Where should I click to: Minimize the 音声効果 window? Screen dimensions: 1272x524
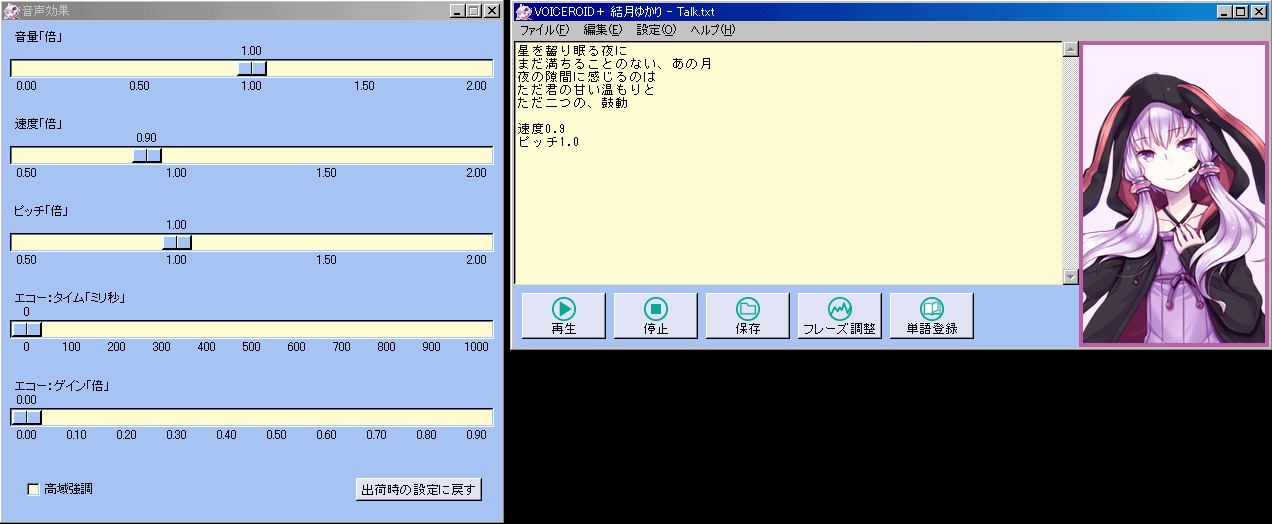click(457, 11)
